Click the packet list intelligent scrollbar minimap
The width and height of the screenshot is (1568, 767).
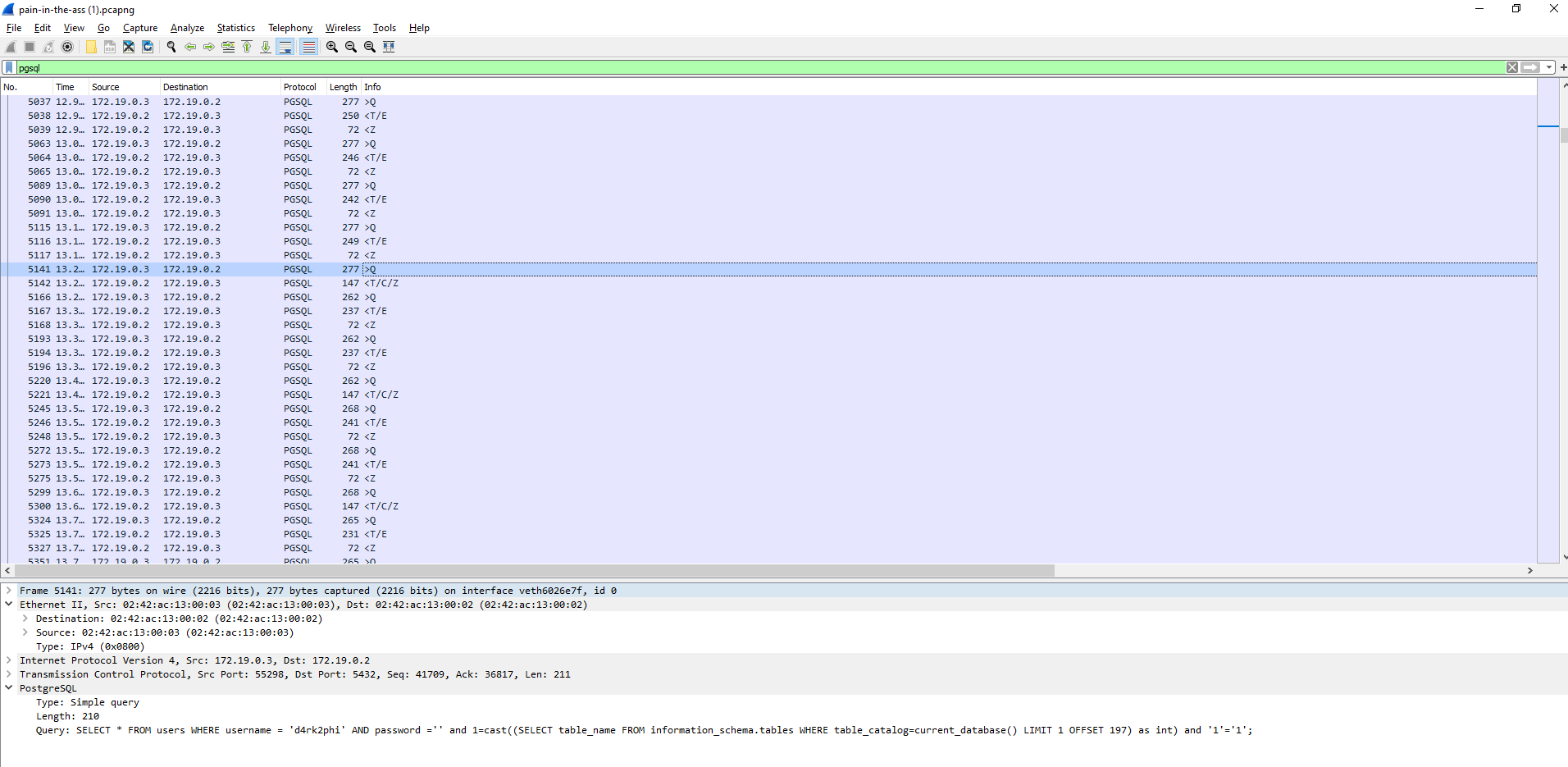click(x=1547, y=321)
